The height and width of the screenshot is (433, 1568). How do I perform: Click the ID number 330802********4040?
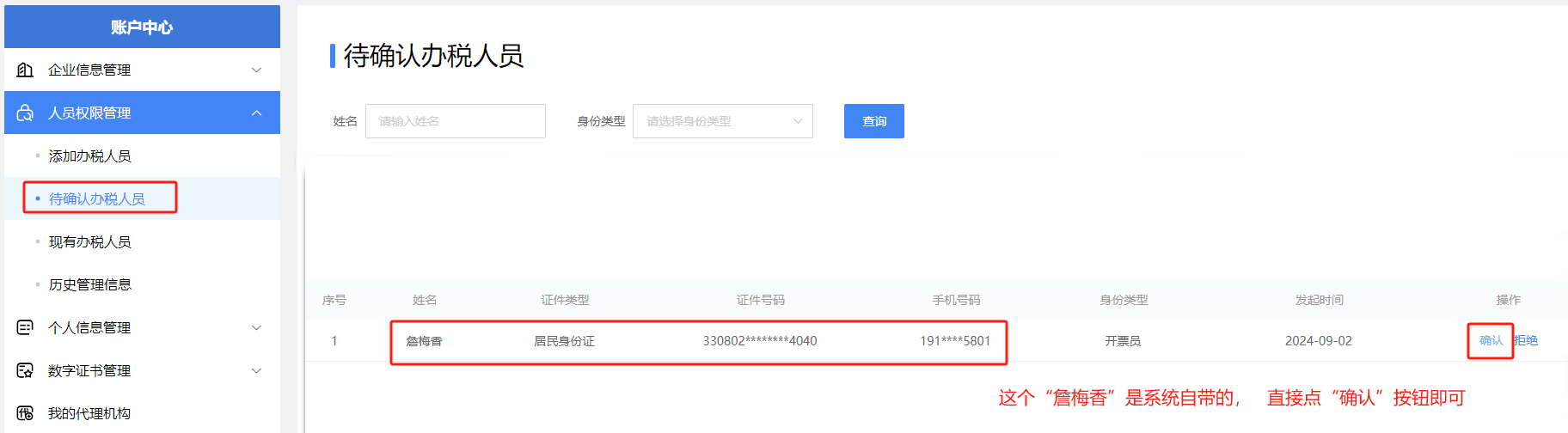click(x=760, y=341)
